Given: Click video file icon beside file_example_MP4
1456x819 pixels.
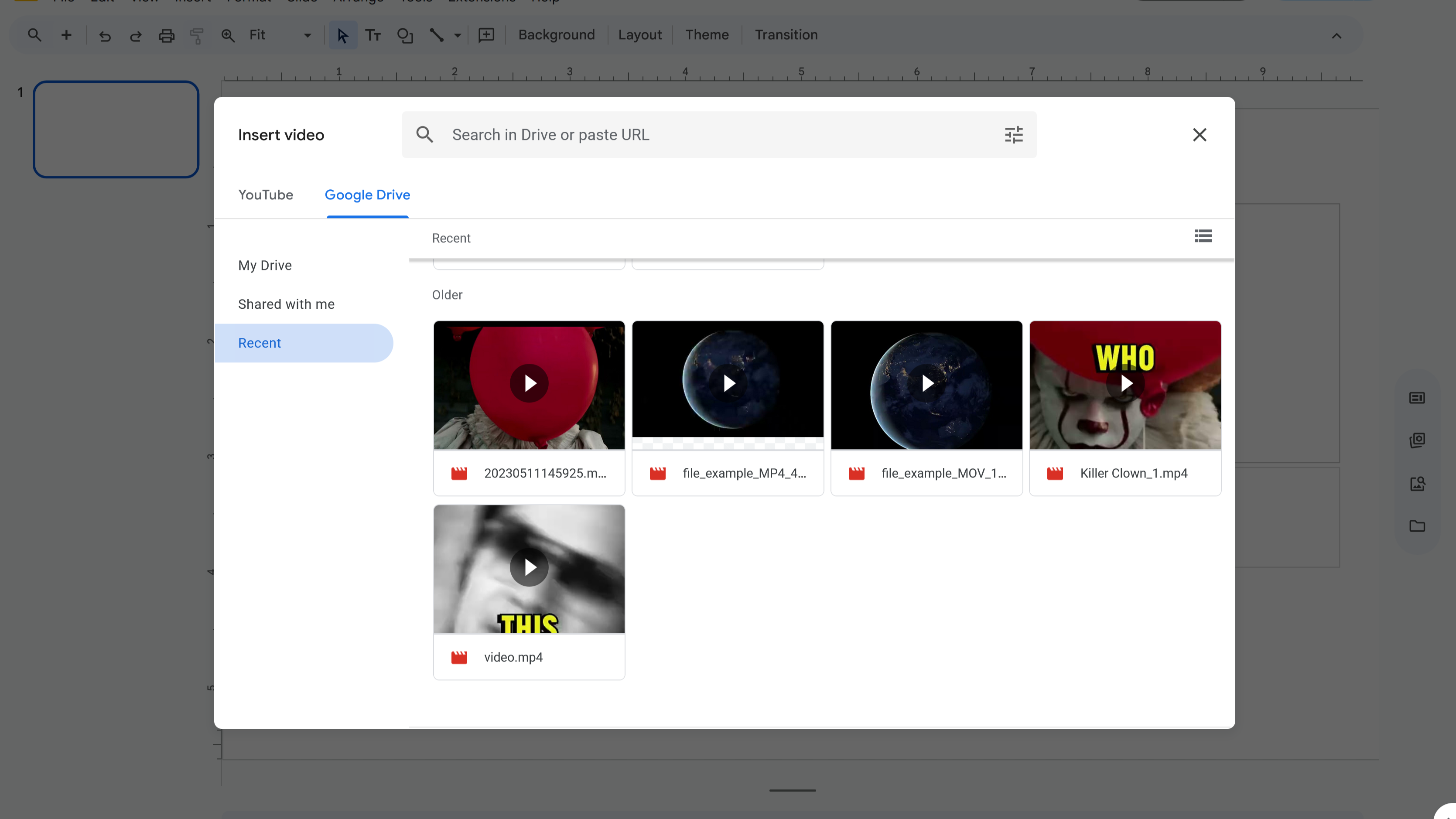Looking at the screenshot, I should pyautogui.click(x=657, y=473).
